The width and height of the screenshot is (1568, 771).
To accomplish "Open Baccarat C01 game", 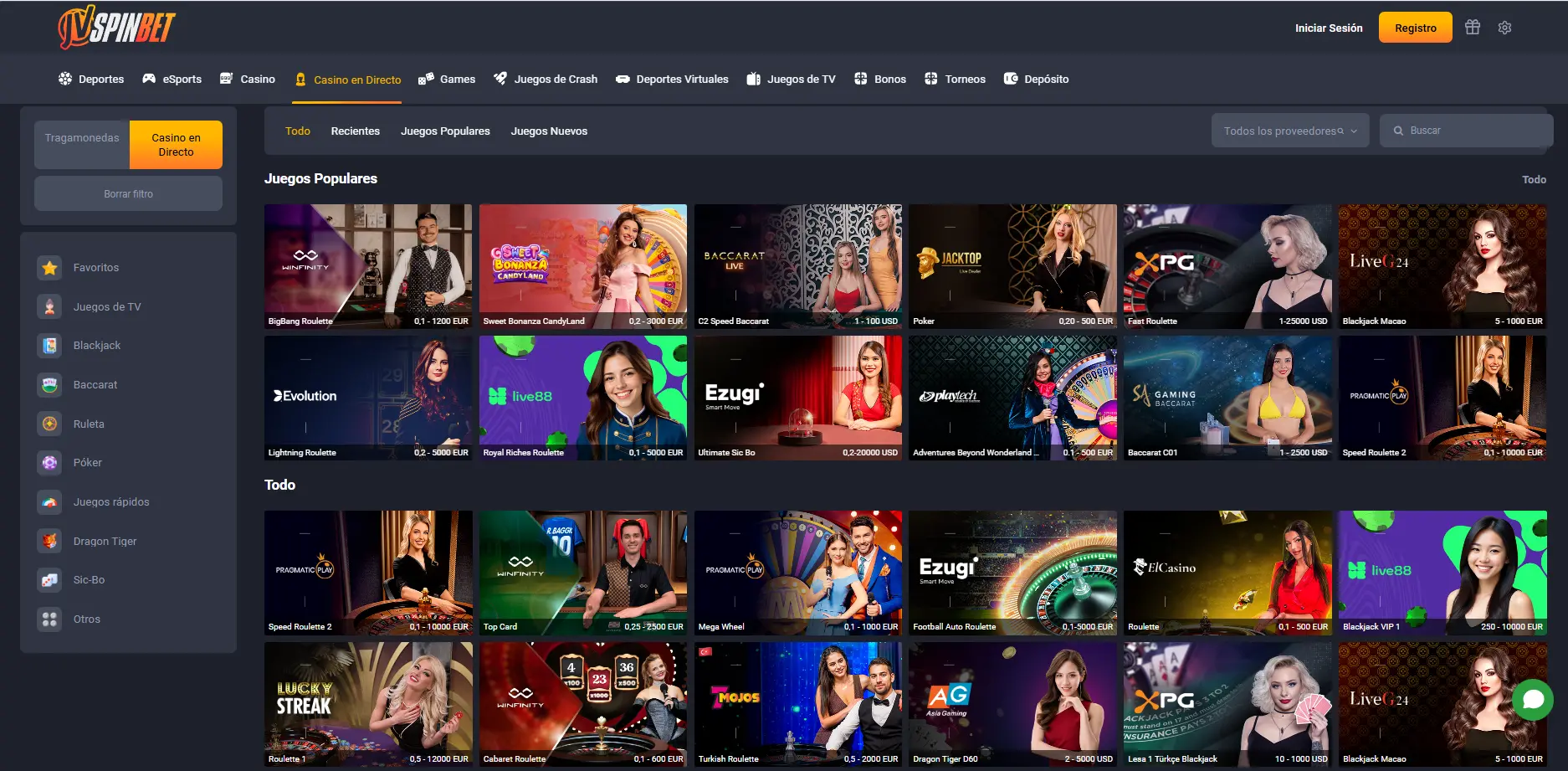I will [x=1227, y=398].
